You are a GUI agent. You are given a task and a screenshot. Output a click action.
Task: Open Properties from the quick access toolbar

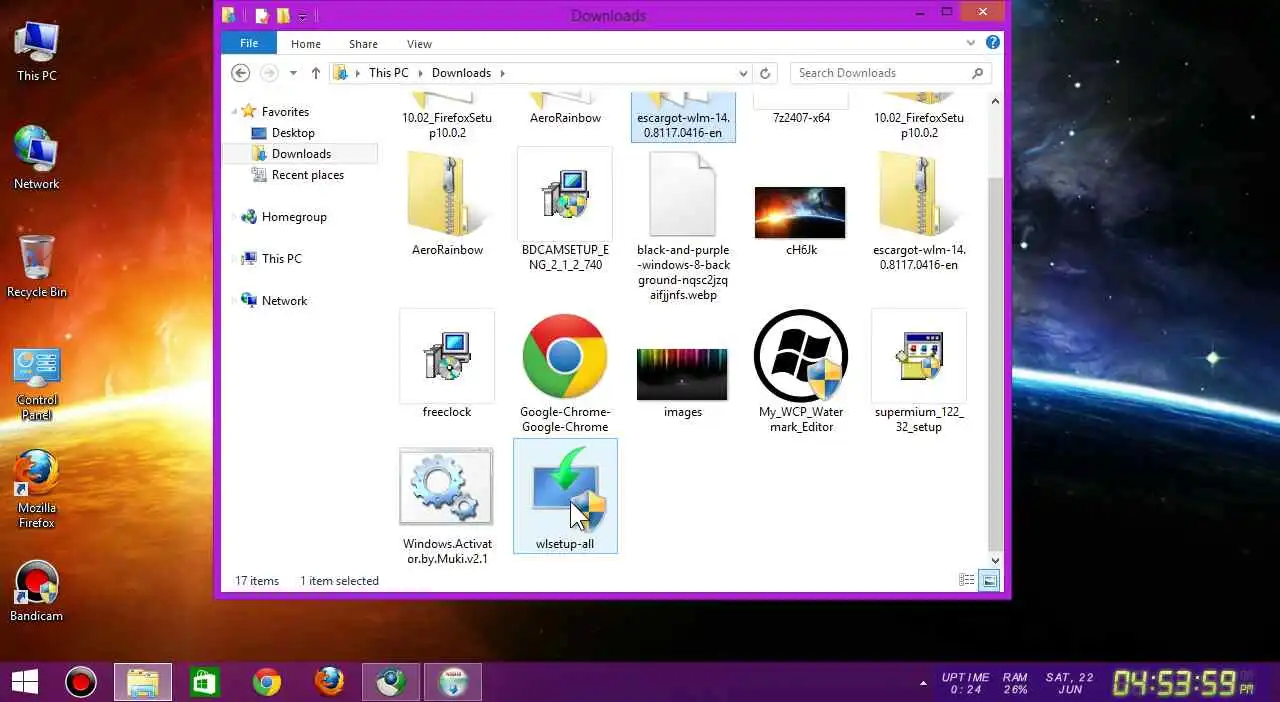click(261, 15)
